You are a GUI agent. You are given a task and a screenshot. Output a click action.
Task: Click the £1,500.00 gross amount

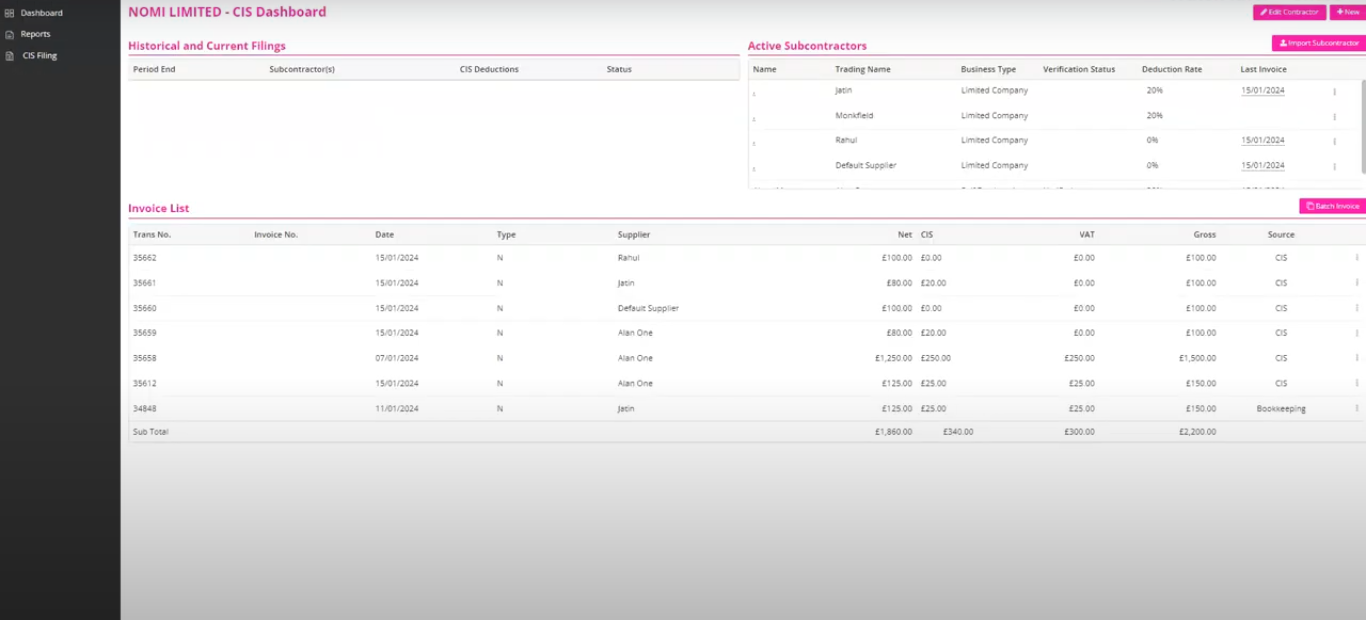pos(1197,358)
